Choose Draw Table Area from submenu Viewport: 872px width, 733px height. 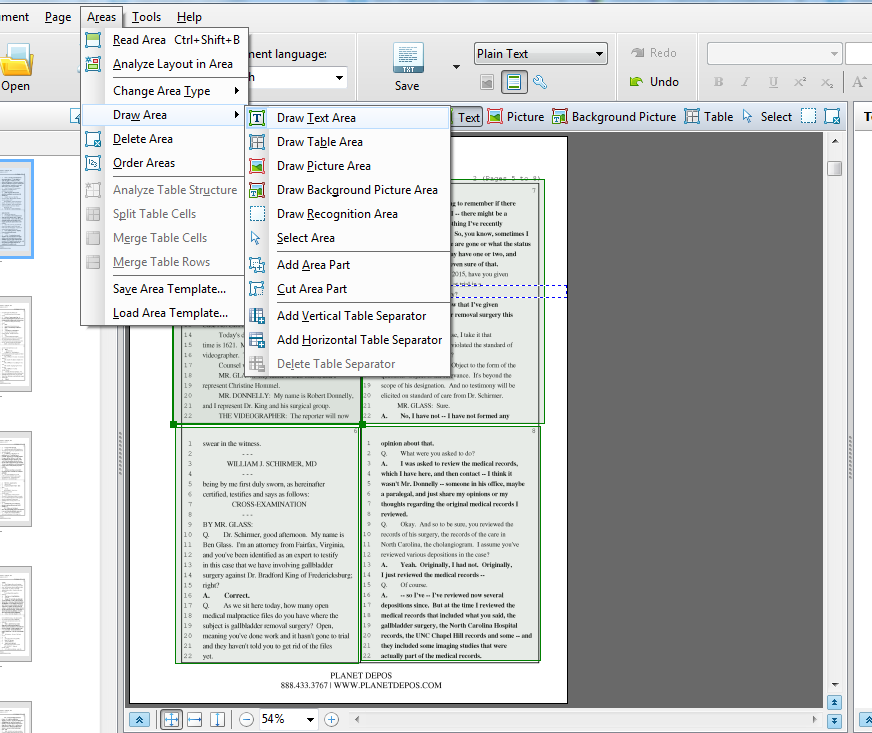[348, 142]
